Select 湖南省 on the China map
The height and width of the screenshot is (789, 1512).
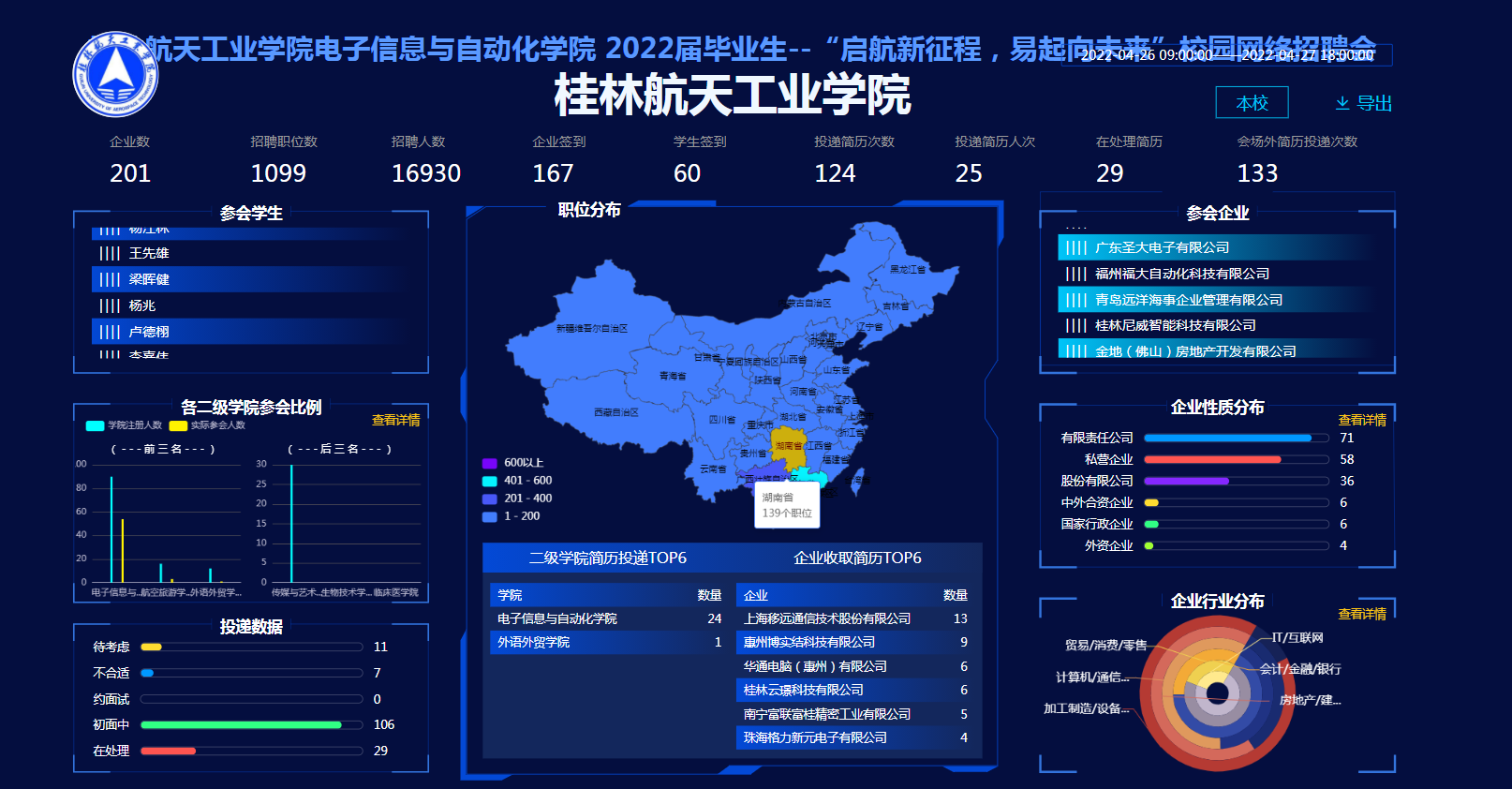click(x=788, y=446)
